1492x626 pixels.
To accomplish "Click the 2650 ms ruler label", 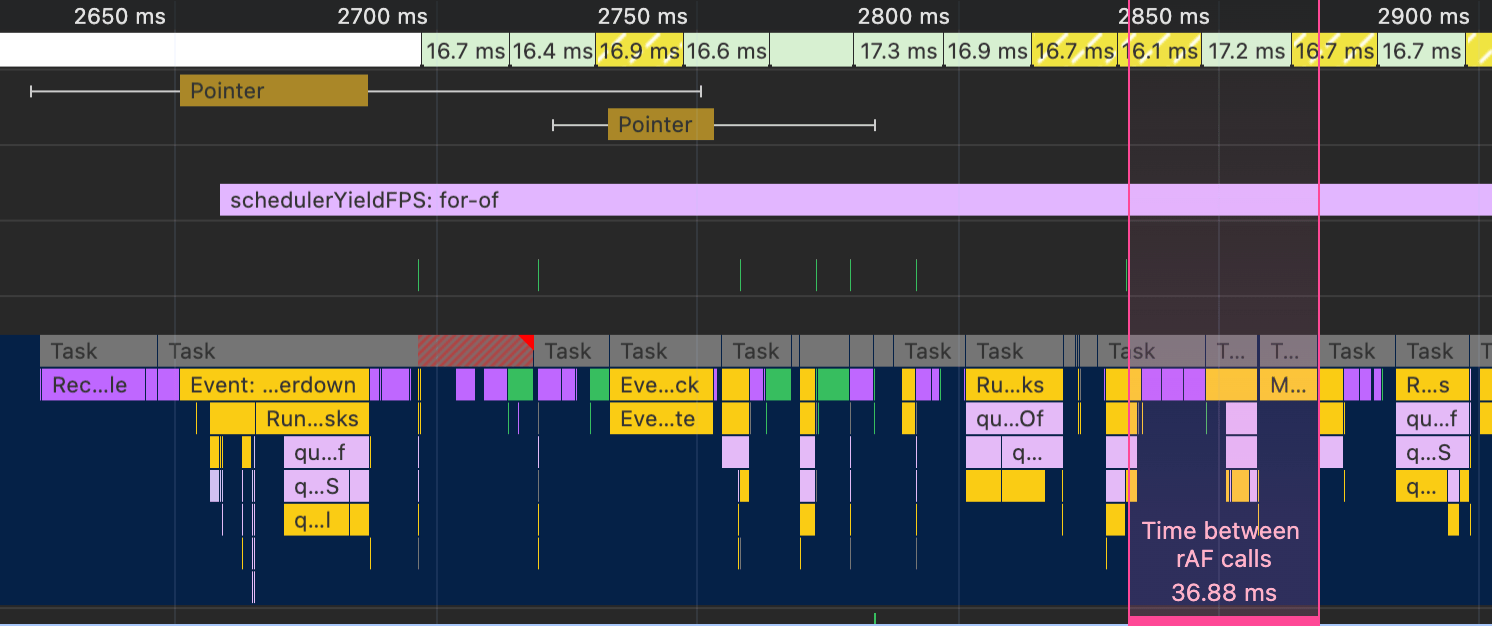I will (x=120, y=16).
